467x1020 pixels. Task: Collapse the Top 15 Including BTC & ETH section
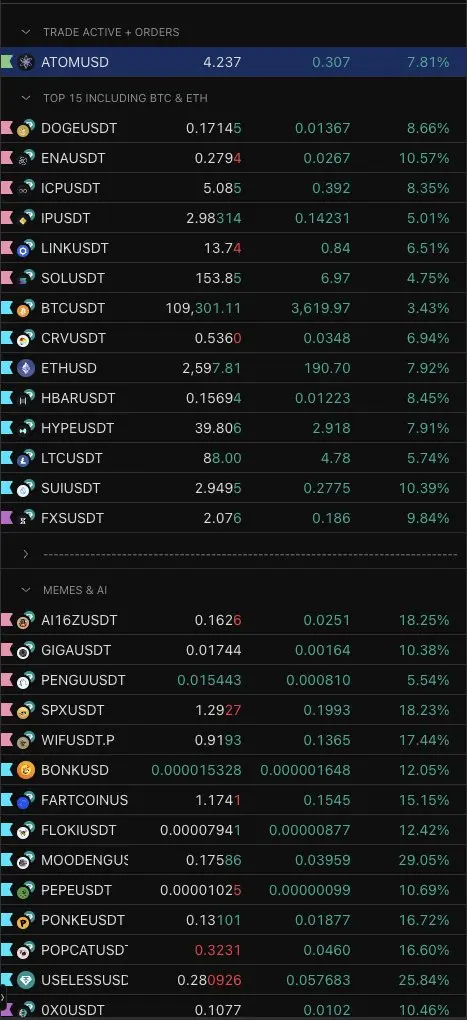coord(26,98)
